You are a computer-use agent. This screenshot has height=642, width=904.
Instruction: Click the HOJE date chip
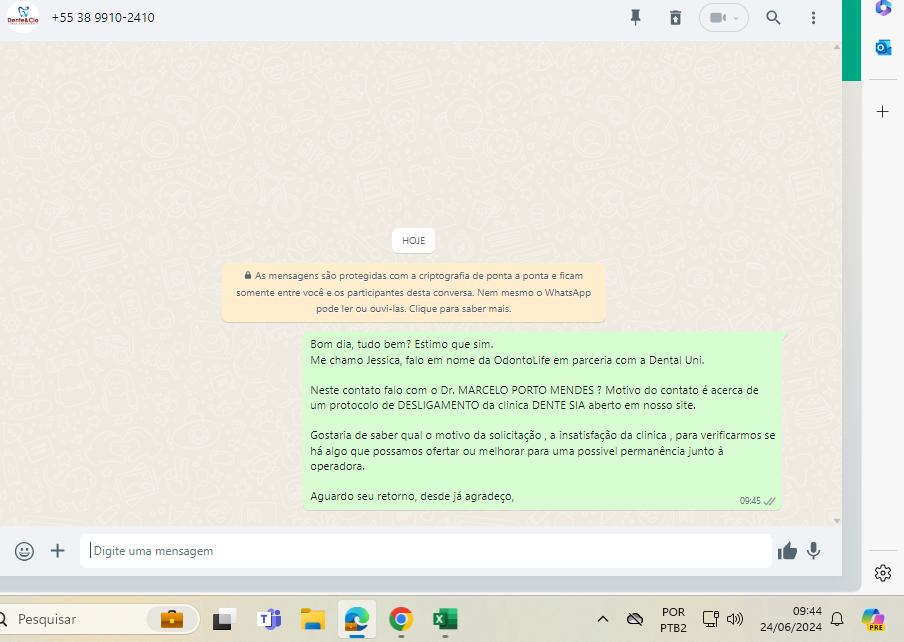413,241
